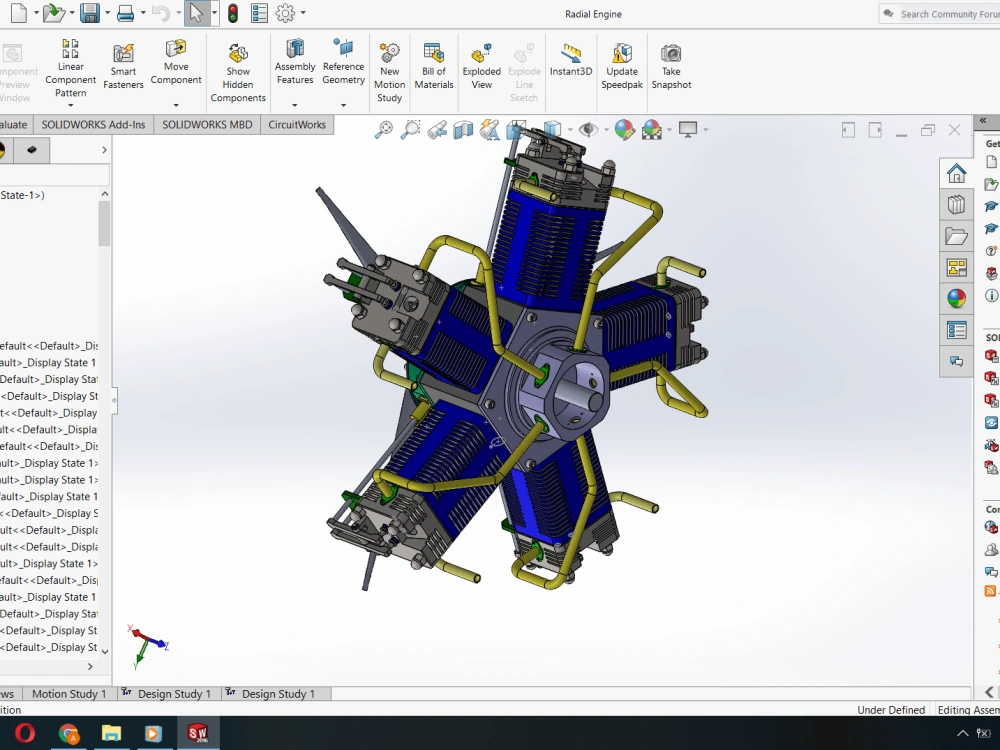Open the Motion Study 1 tab

click(x=68, y=693)
